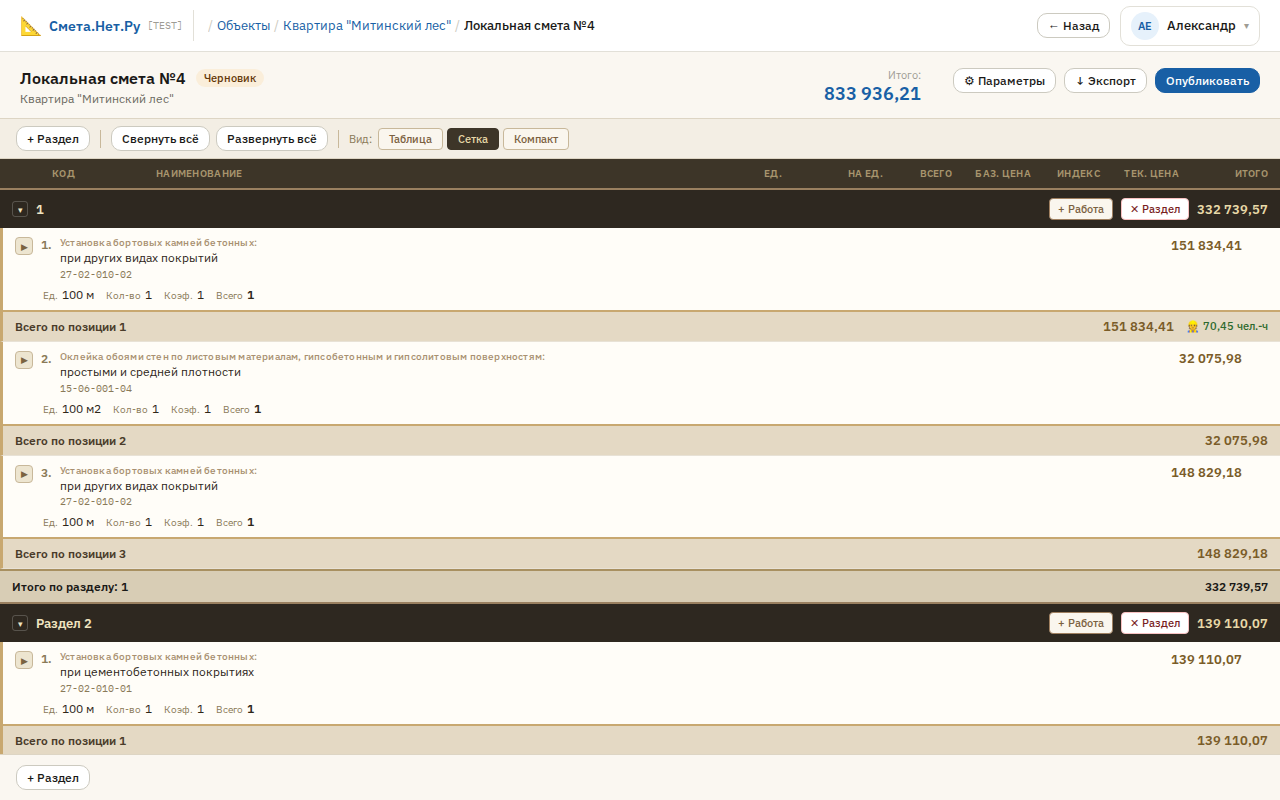
Task: Delete section 1 with × Раздел
Action: (1154, 209)
